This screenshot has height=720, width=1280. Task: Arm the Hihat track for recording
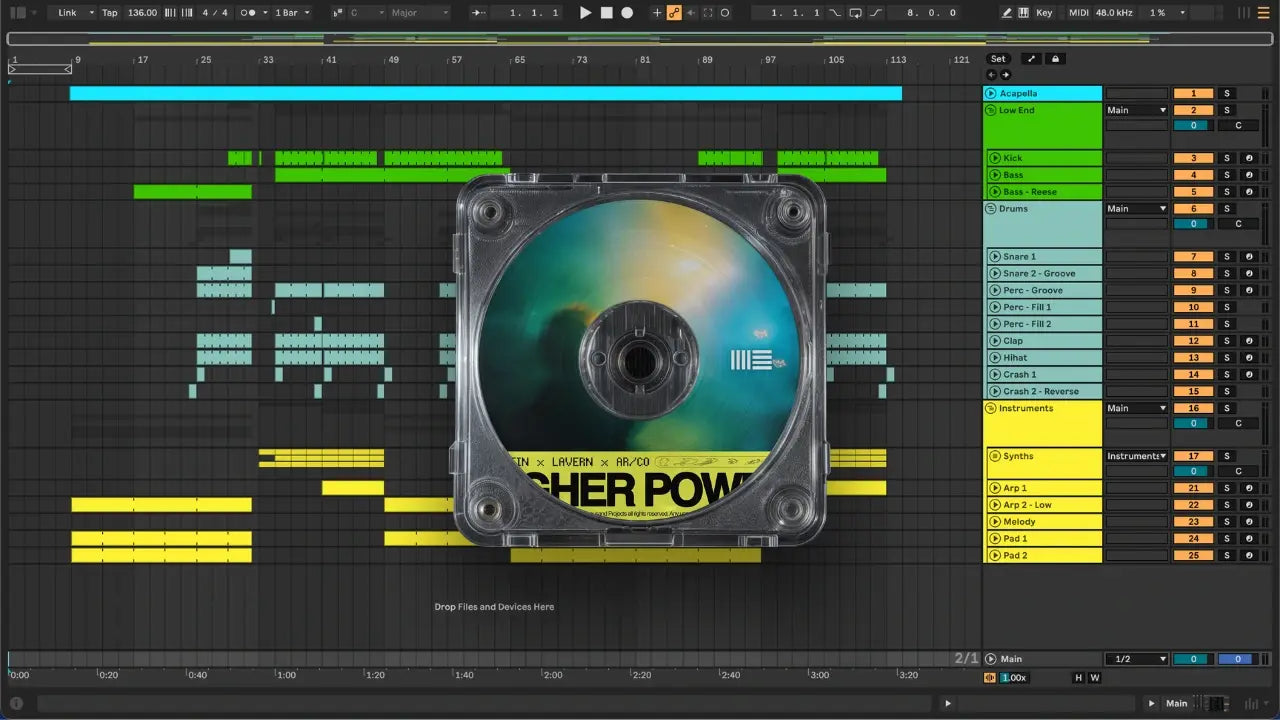click(x=1248, y=358)
